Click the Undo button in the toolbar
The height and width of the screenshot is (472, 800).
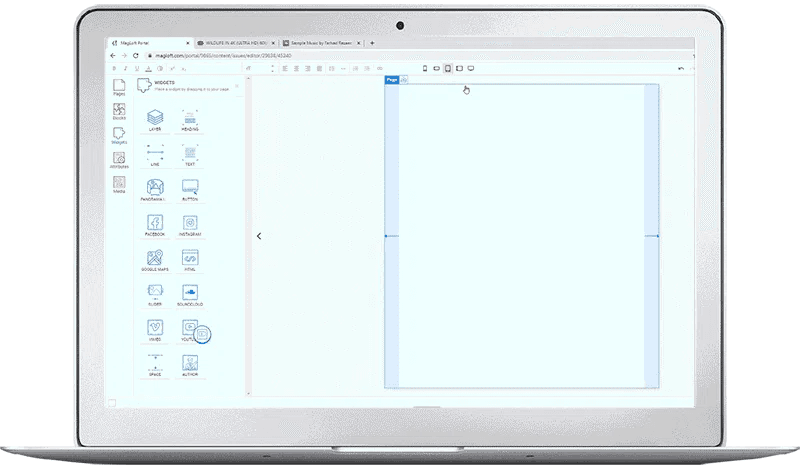pos(681,68)
